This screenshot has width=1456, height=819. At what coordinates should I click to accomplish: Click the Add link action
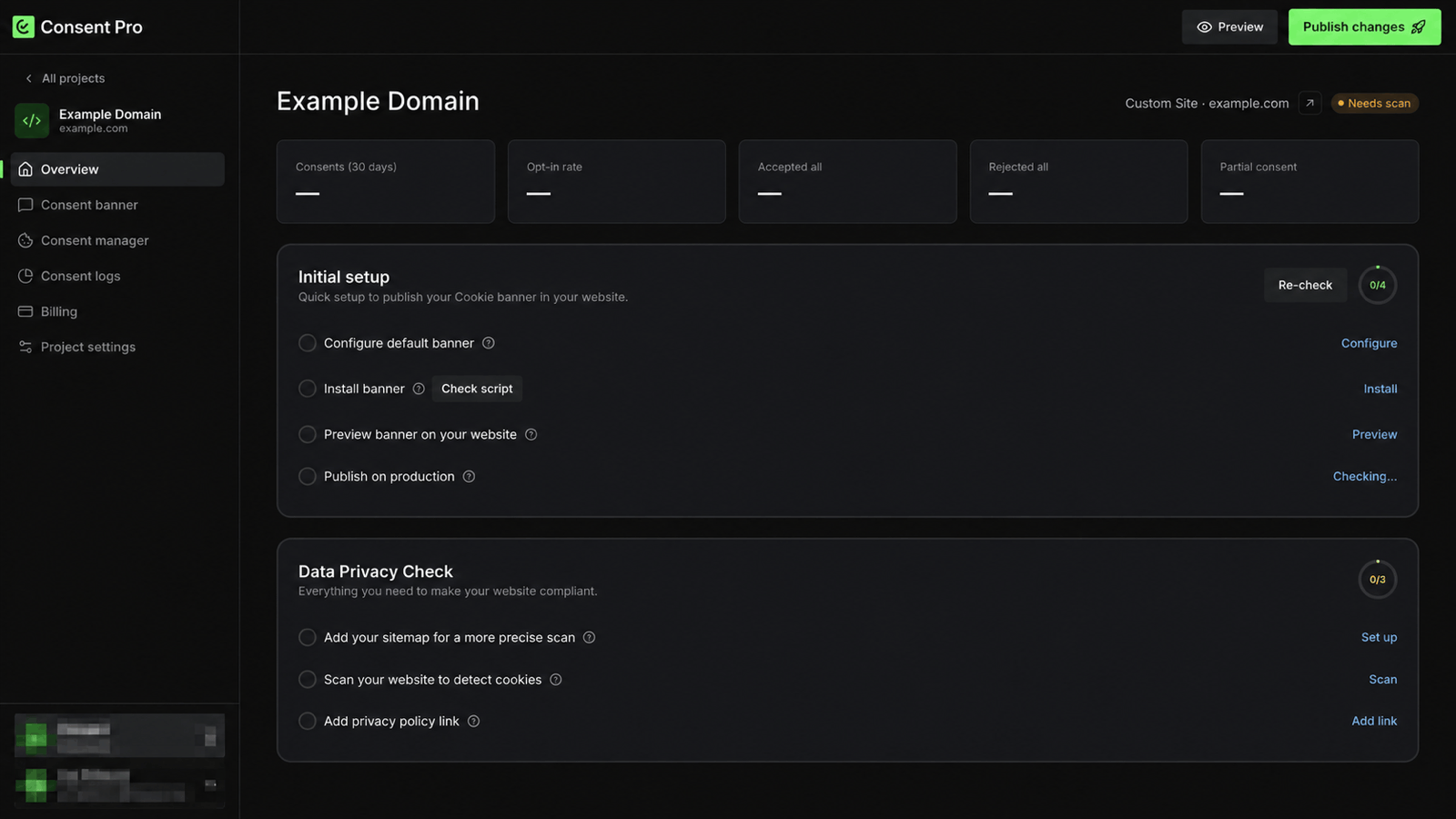pyautogui.click(x=1374, y=721)
